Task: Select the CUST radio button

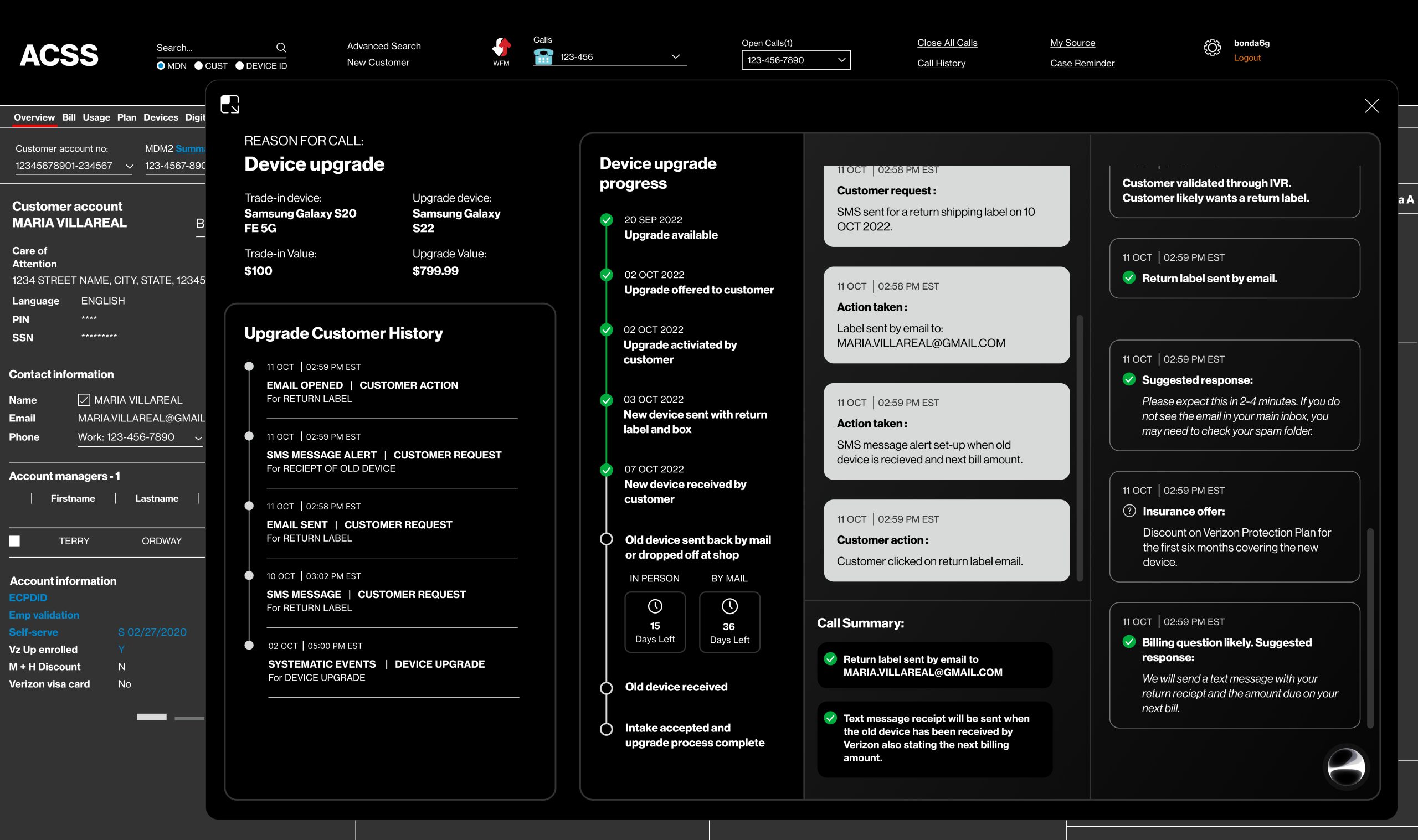Action: pyautogui.click(x=199, y=66)
